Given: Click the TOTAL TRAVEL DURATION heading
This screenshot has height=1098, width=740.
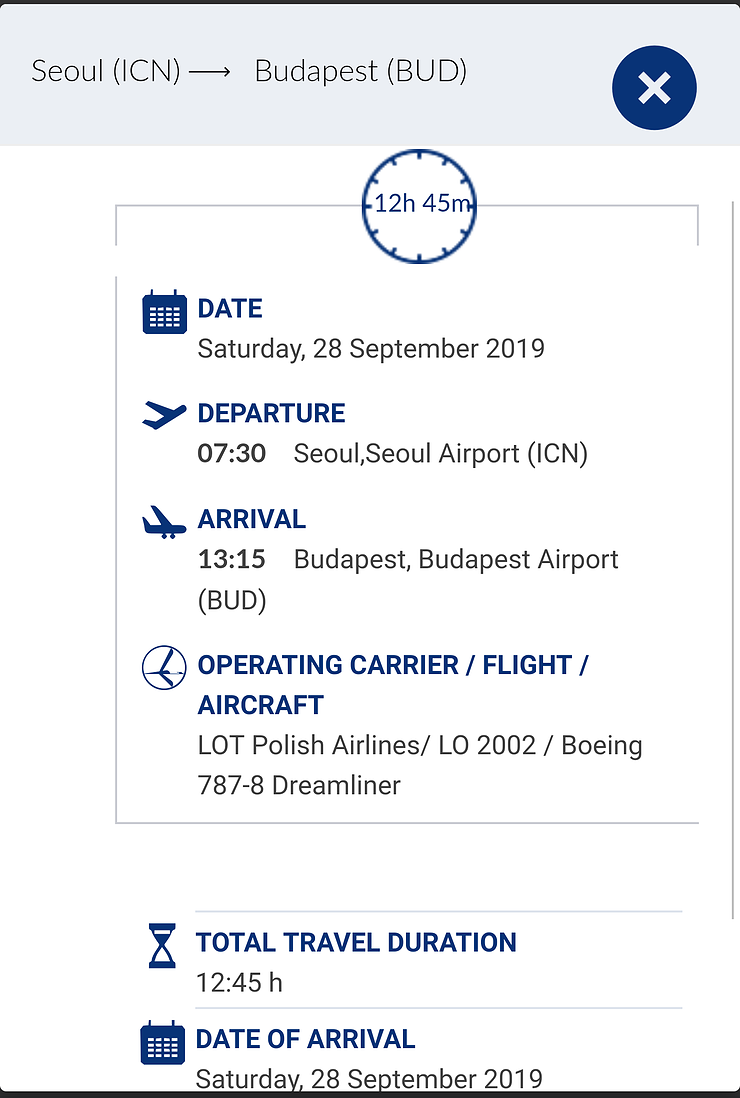Looking at the screenshot, I should tap(356, 943).
